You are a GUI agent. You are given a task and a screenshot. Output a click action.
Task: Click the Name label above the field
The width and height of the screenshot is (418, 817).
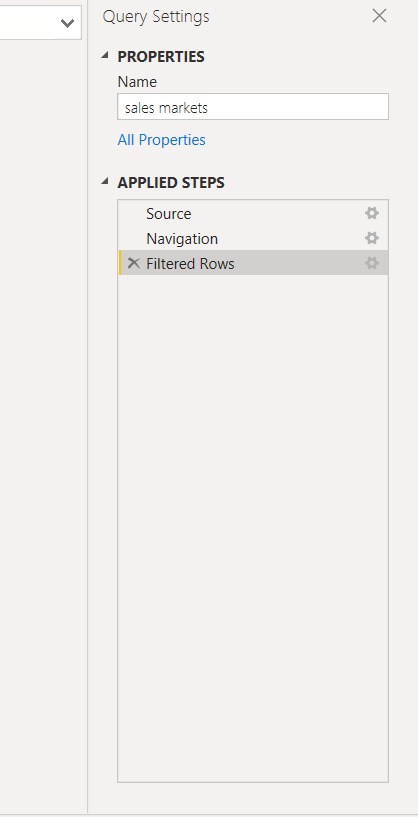(137, 82)
